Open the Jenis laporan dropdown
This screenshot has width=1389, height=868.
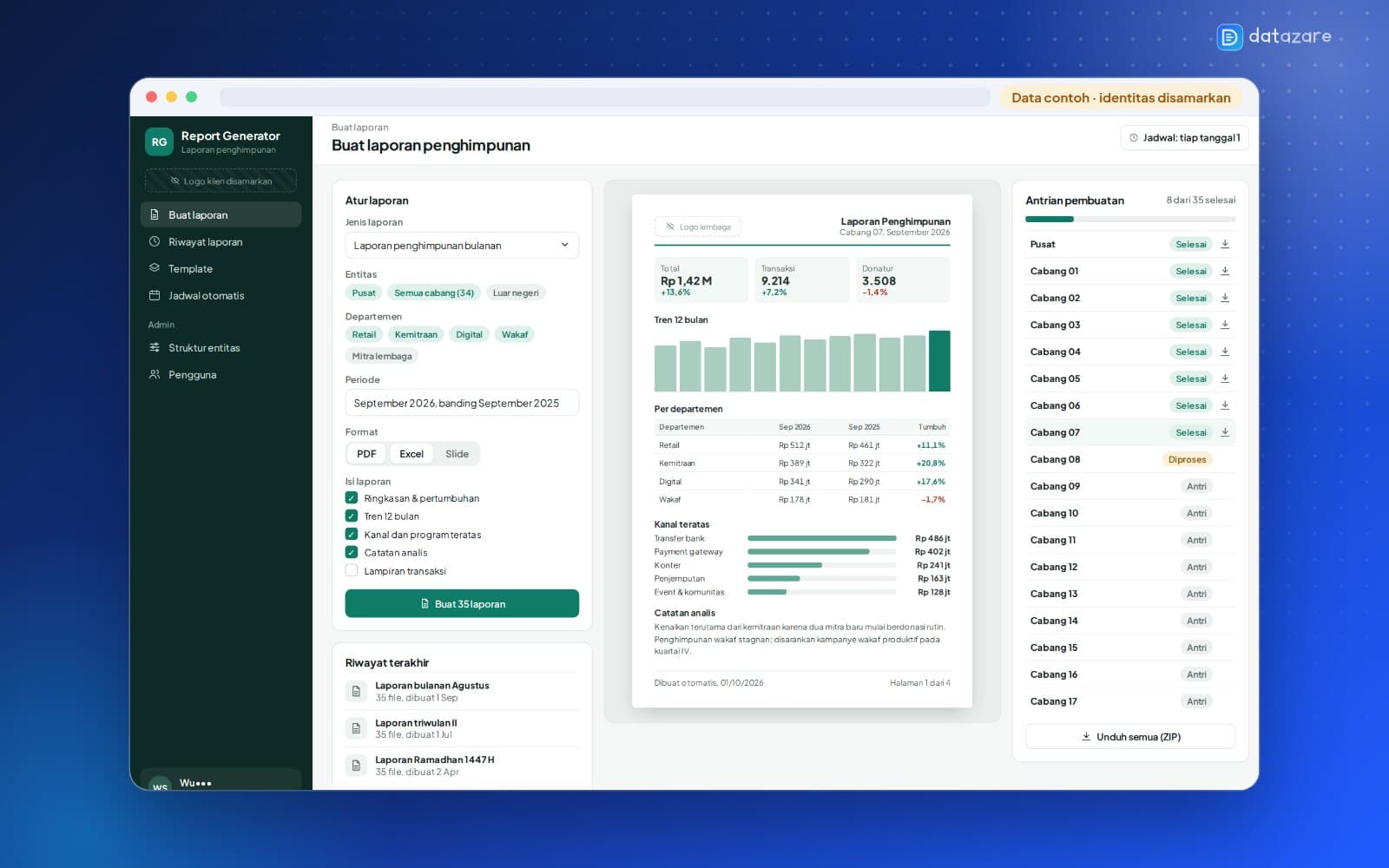click(462, 246)
